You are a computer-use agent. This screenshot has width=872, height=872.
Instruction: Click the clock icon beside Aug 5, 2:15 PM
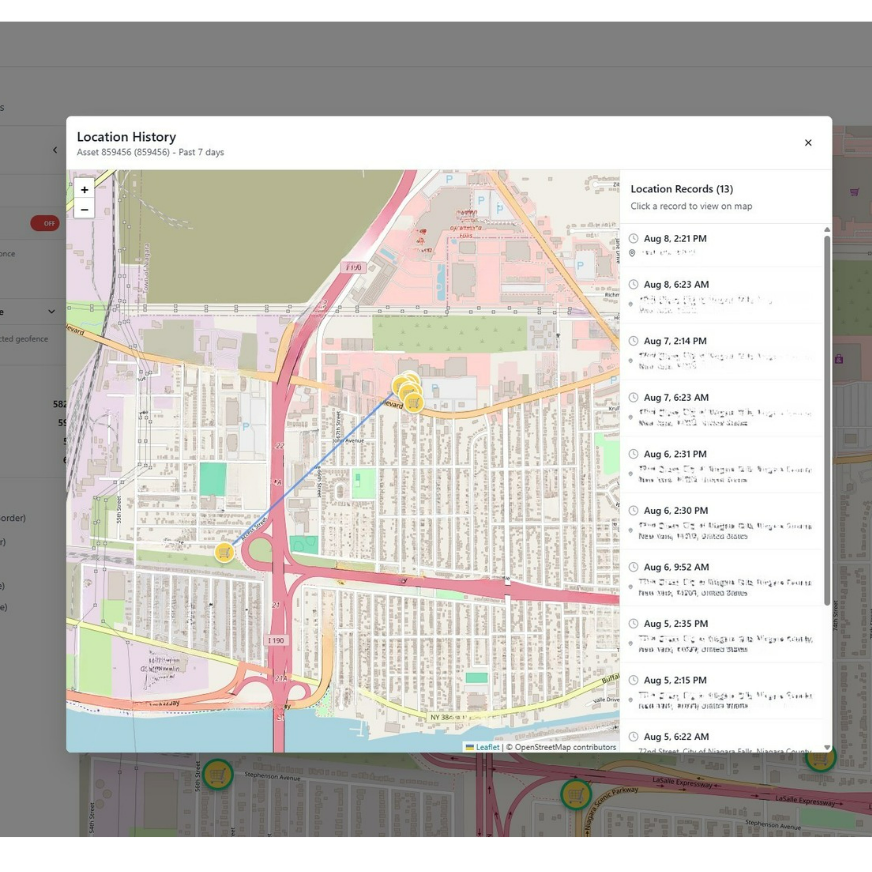[x=633, y=680]
